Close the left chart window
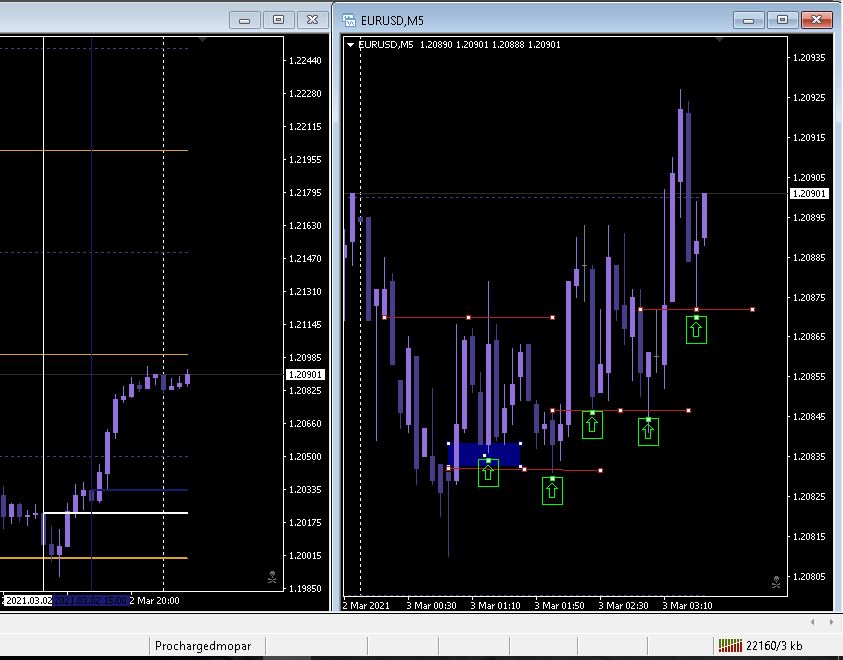The image size is (843, 660). coord(312,20)
